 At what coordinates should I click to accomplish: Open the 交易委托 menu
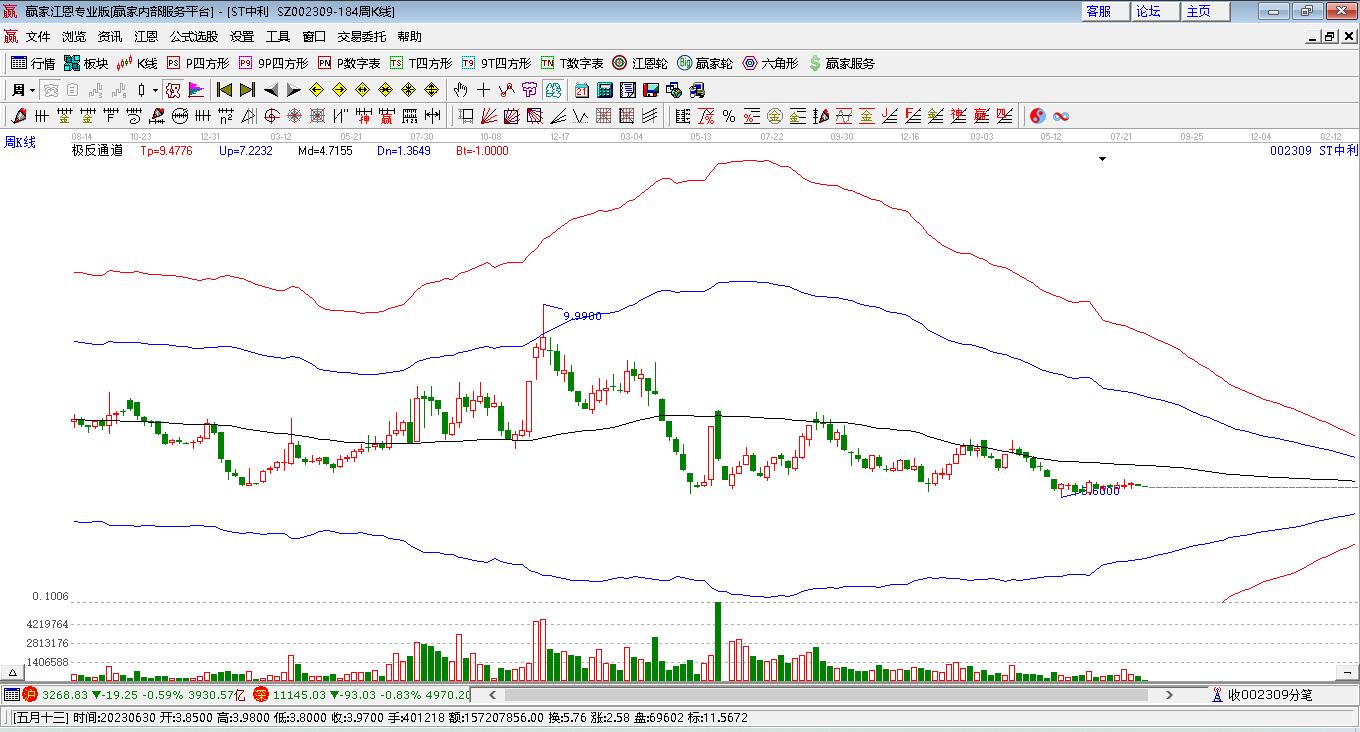pyautogui.click(x=361, y=37)
